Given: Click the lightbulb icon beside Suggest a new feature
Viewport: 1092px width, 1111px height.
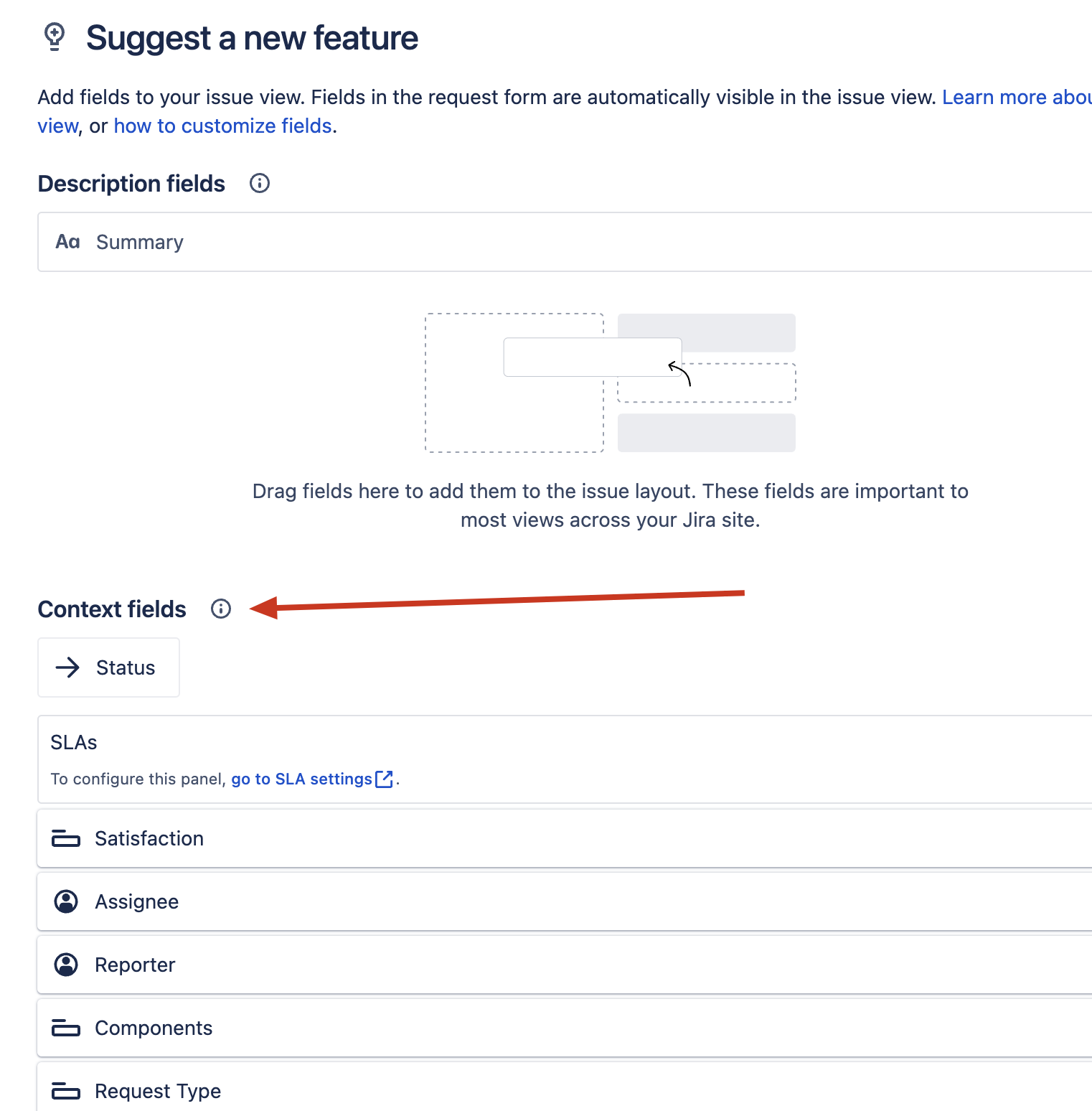Looking at the screenshot, I should pos(55,38).
